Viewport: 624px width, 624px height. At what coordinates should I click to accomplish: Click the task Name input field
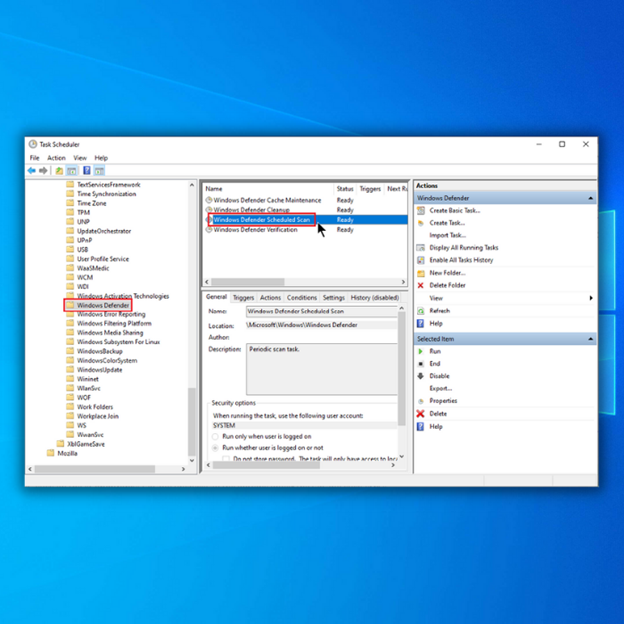pyautogui.click(x=322, y=311)
